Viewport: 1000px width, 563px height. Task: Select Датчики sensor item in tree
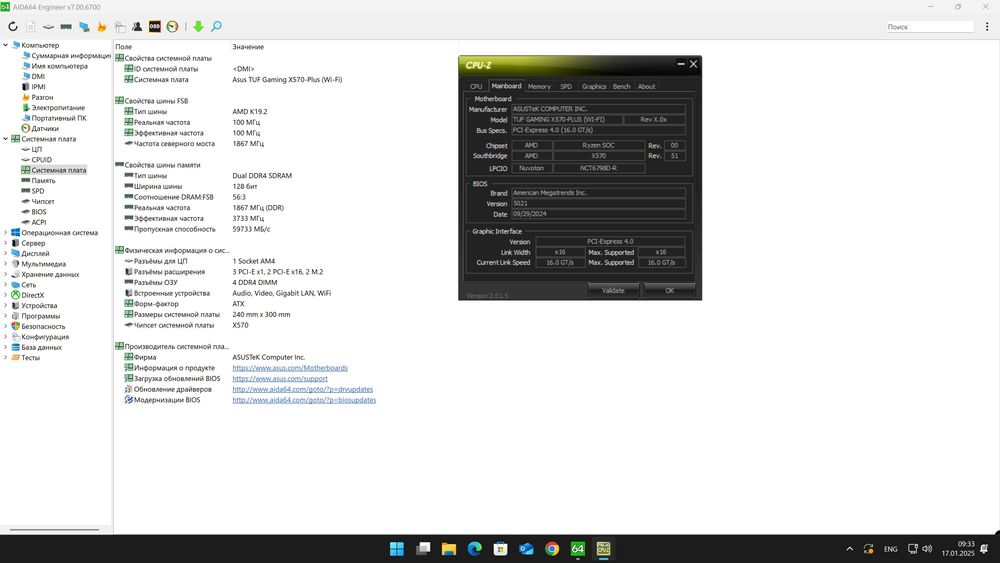[45, 128]
